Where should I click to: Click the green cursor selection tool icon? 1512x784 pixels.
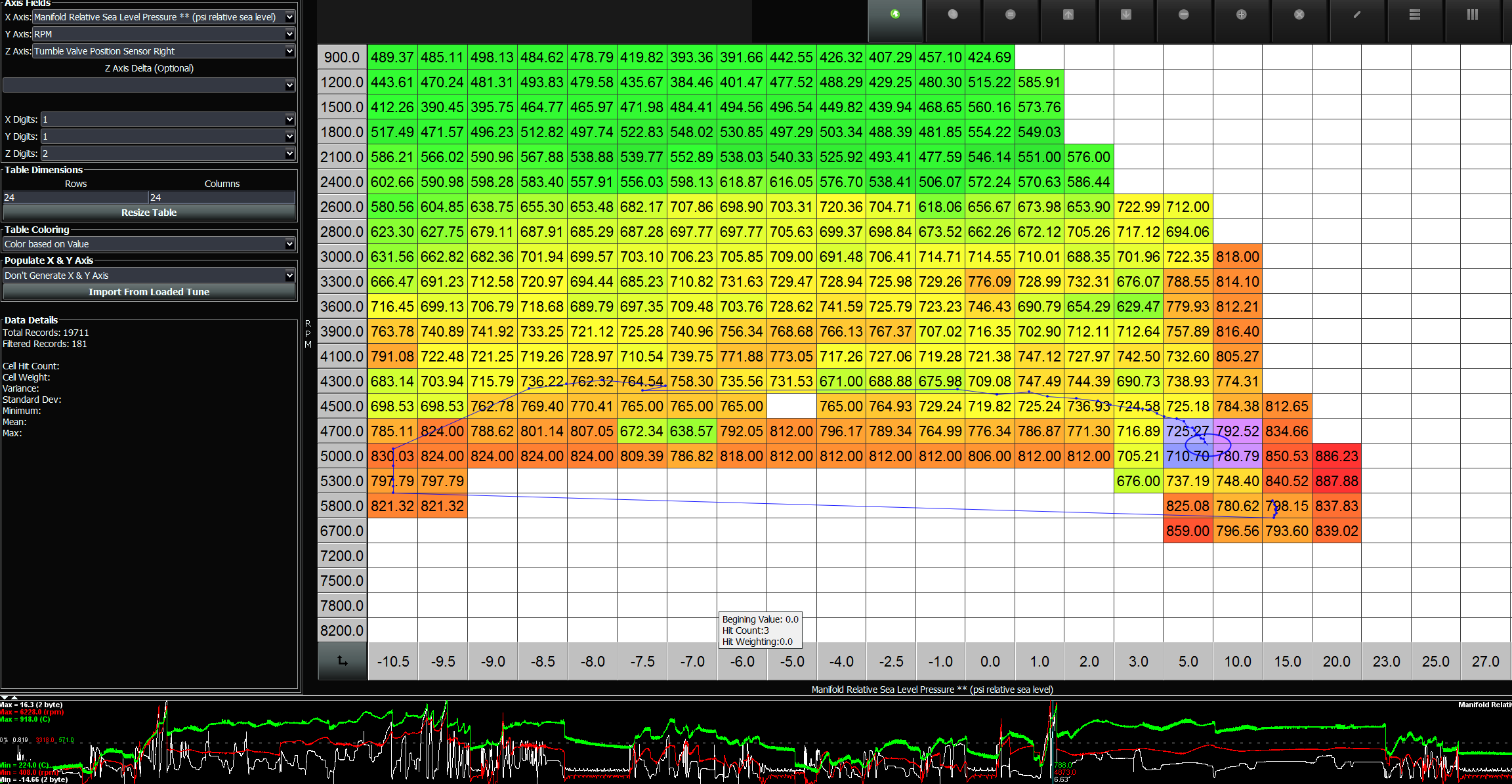coord(895,14)
